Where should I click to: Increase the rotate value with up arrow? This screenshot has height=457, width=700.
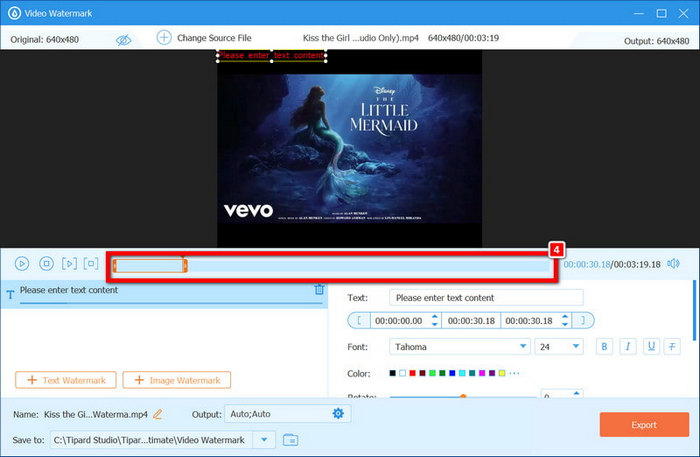point(576,394)
